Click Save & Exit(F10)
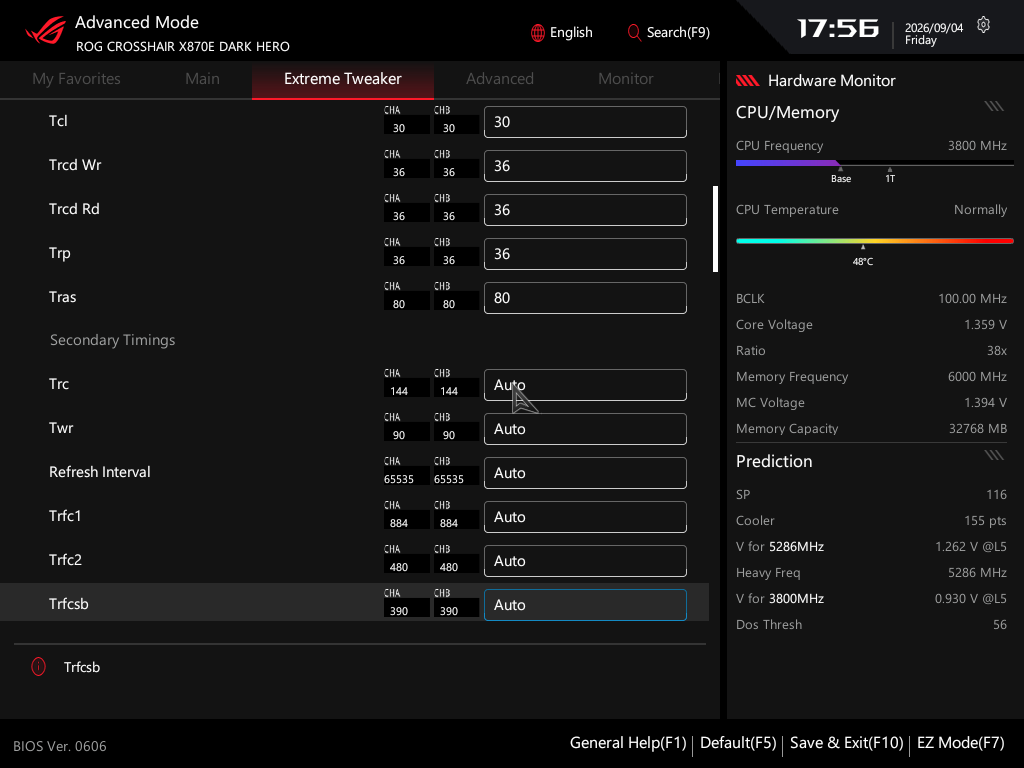Image resolution: width=1024 pixels, height=768 pixels. click(x=846, y=743)
